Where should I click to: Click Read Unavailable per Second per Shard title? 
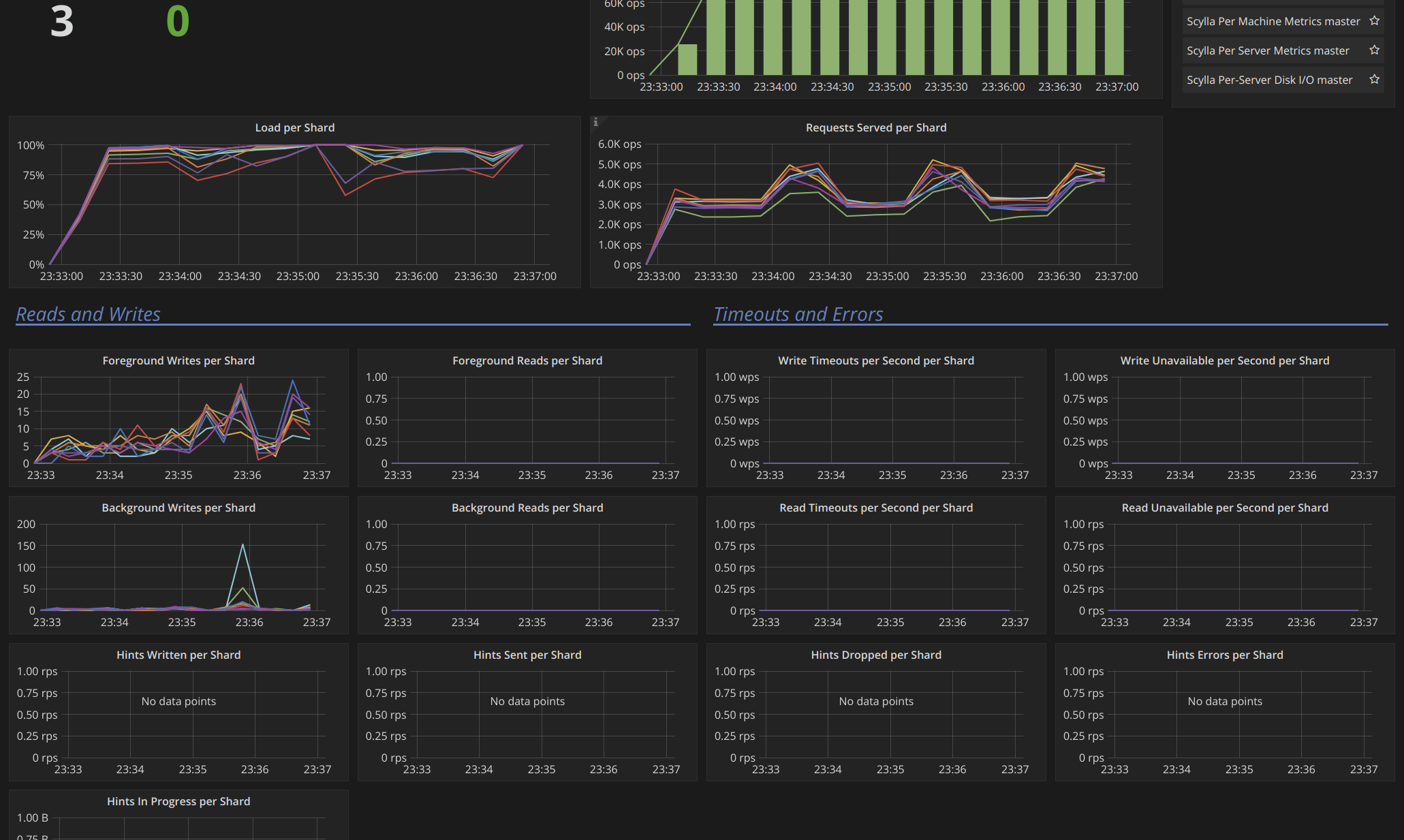click(1224, 508)
